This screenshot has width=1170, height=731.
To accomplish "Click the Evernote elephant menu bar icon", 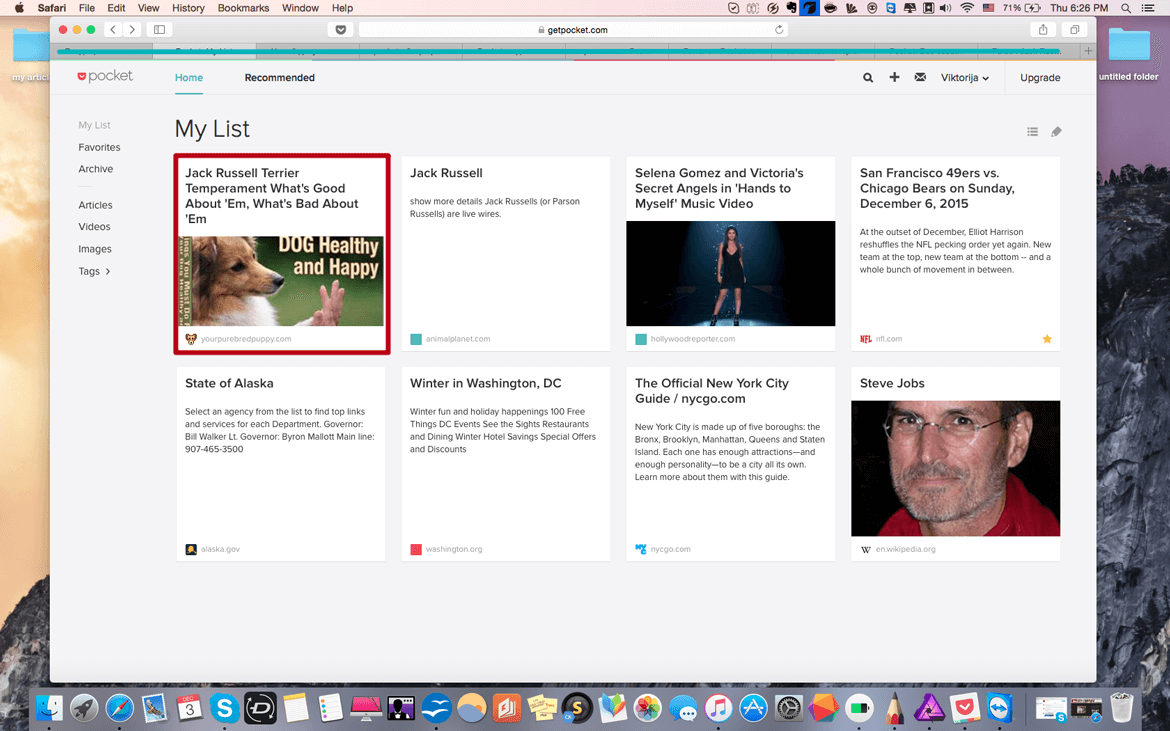I will (792, 7).
